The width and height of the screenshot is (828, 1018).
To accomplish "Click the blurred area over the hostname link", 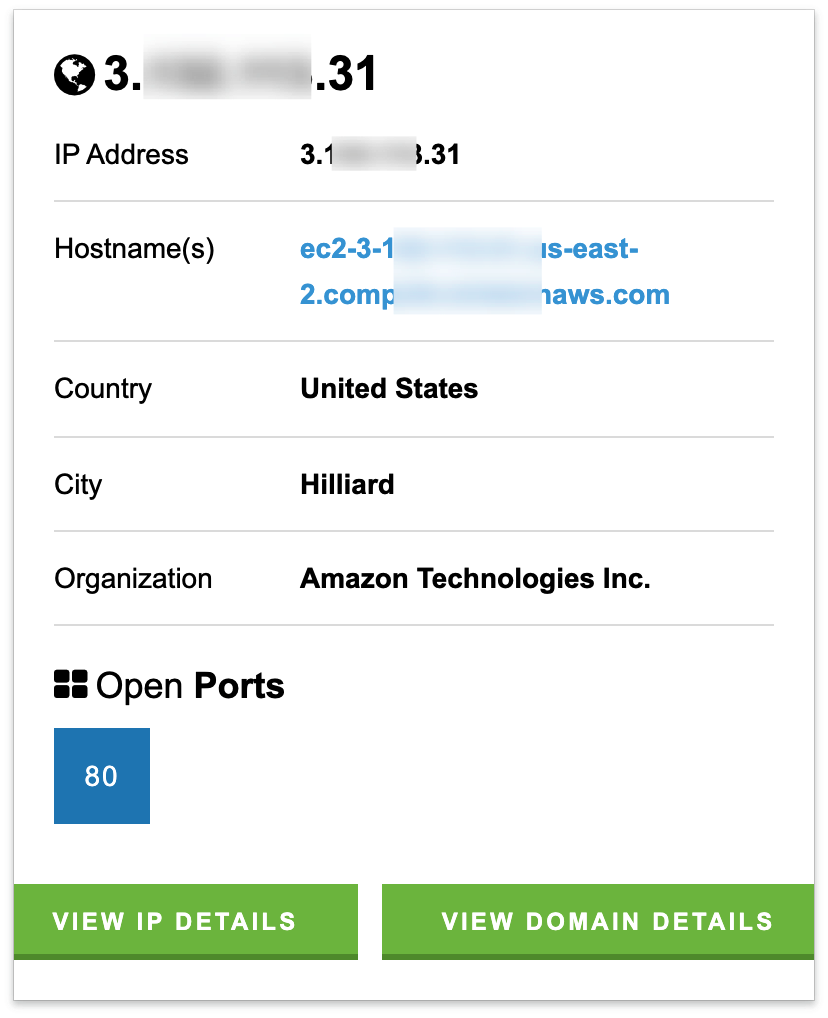I will [468, 271].
